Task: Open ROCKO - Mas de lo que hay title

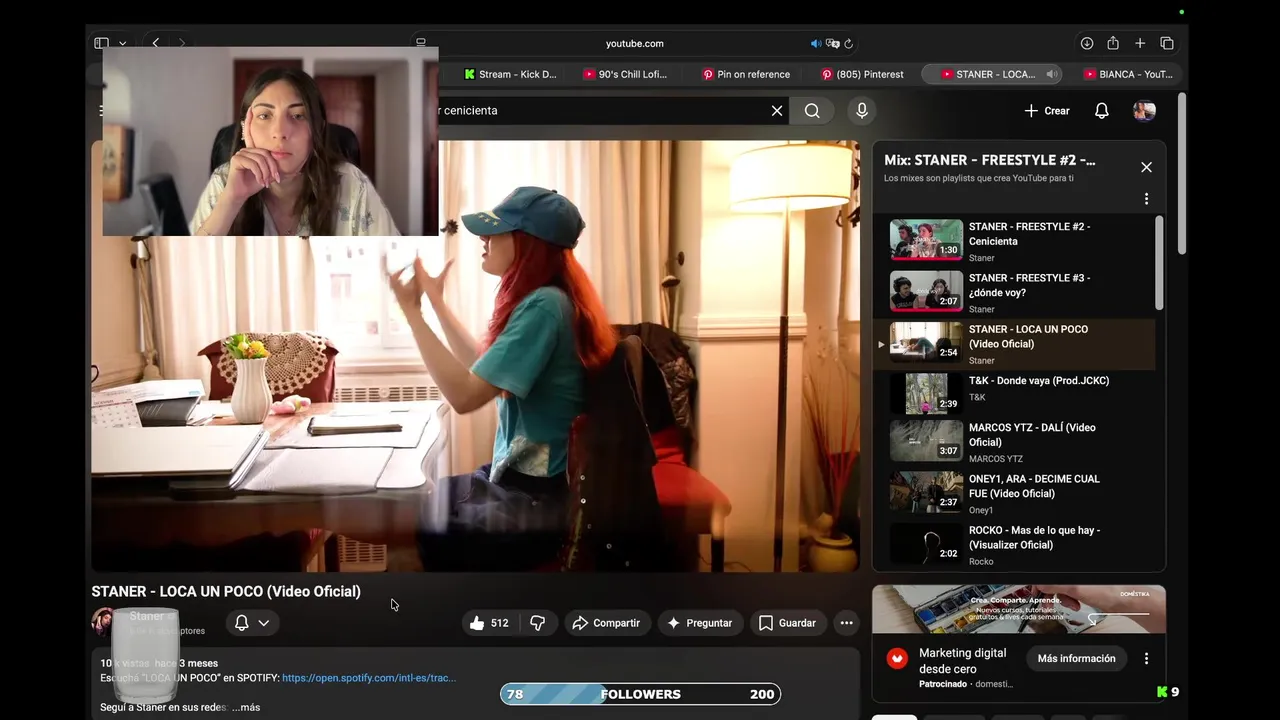Action: 1034,537
